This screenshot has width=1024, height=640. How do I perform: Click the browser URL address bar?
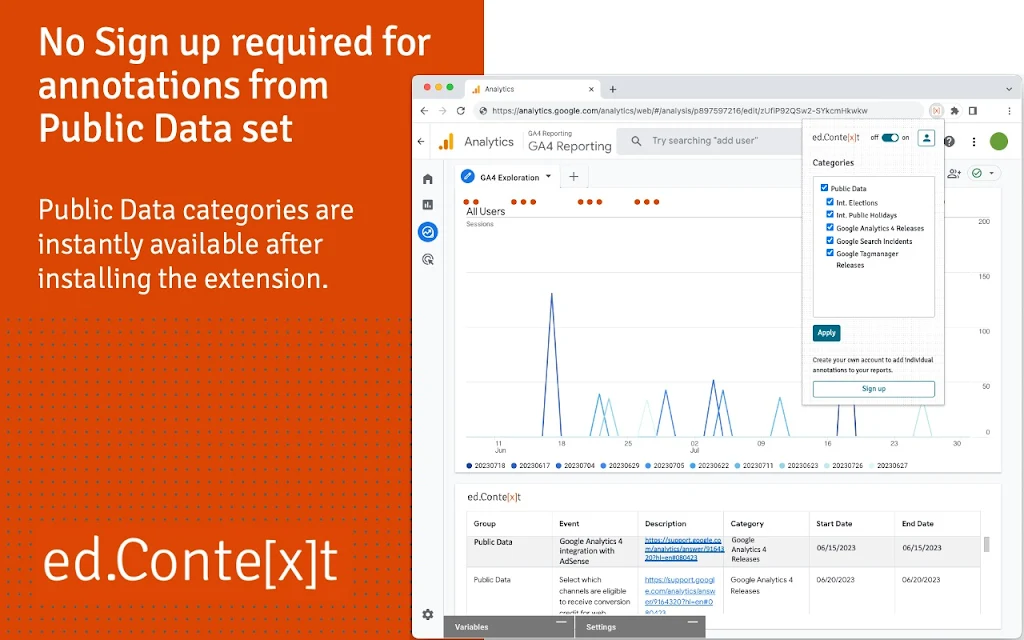point(699,111)
